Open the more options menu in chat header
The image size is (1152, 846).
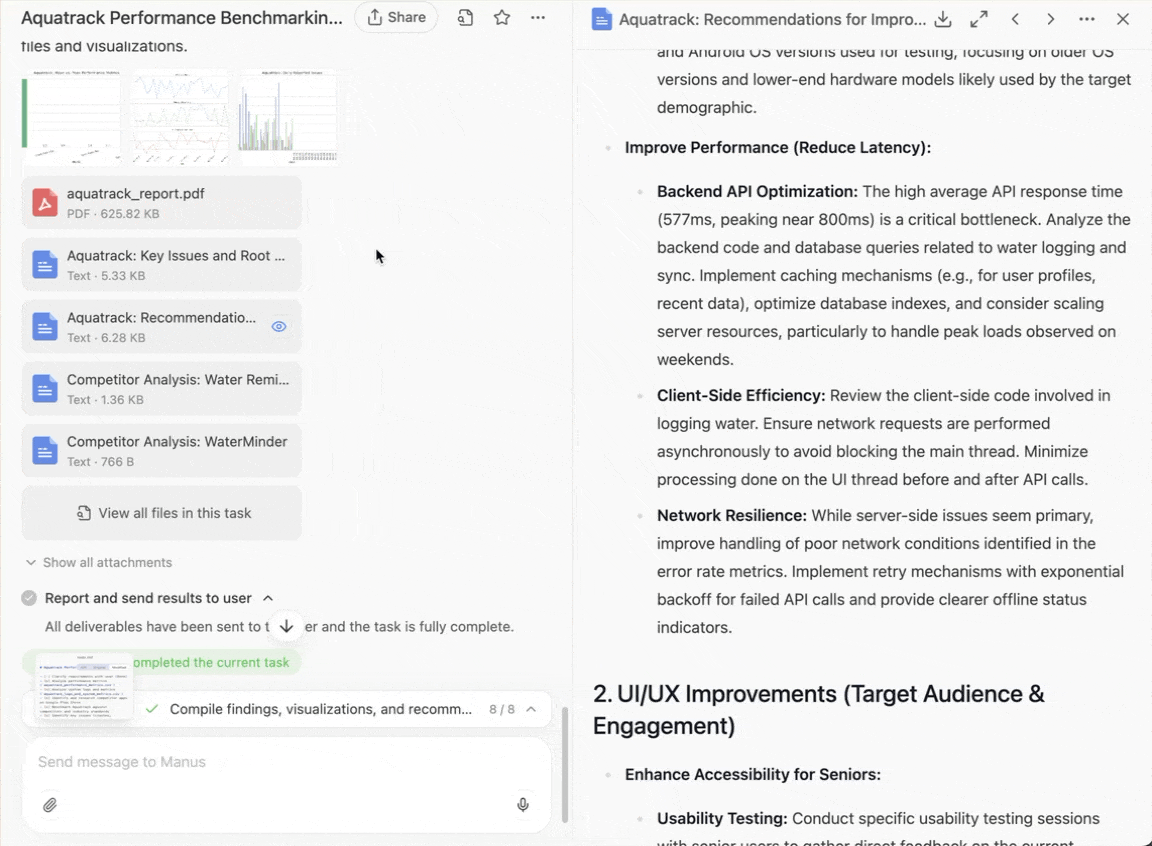(538, 18)
